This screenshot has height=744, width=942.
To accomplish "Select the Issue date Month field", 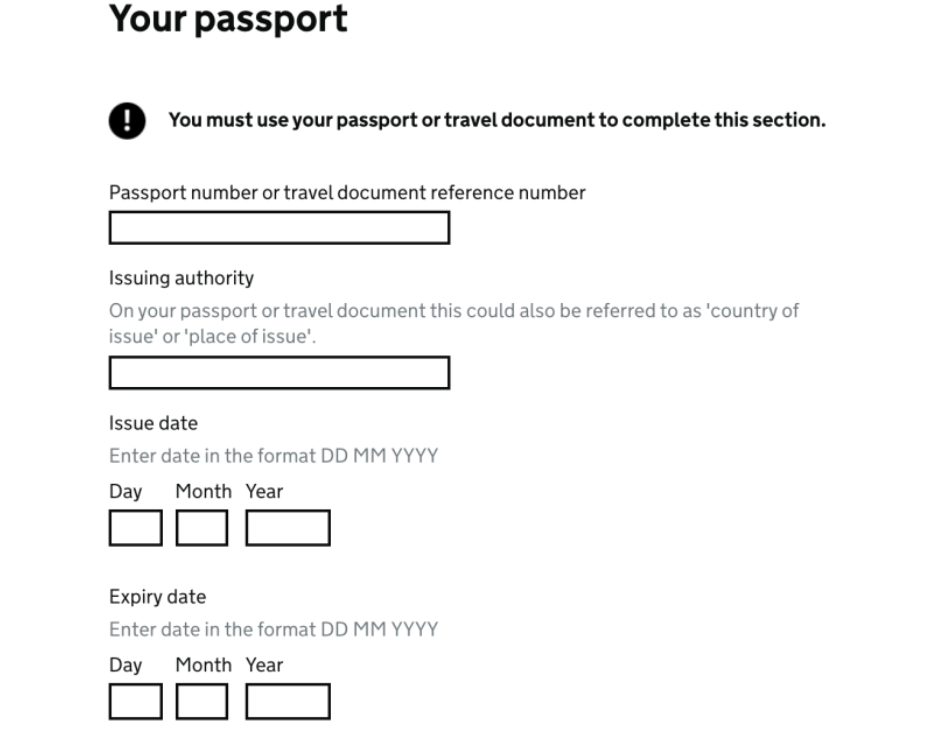I will coord(202,528).
